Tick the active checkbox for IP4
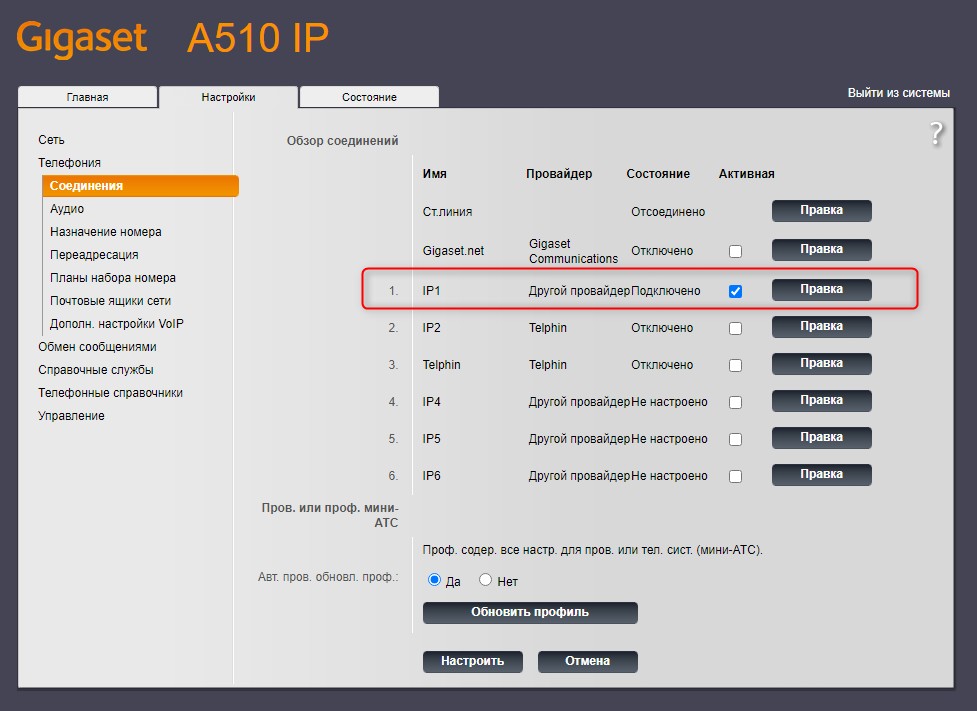Screen dimensions: 977x711 (x=735, y=402)
